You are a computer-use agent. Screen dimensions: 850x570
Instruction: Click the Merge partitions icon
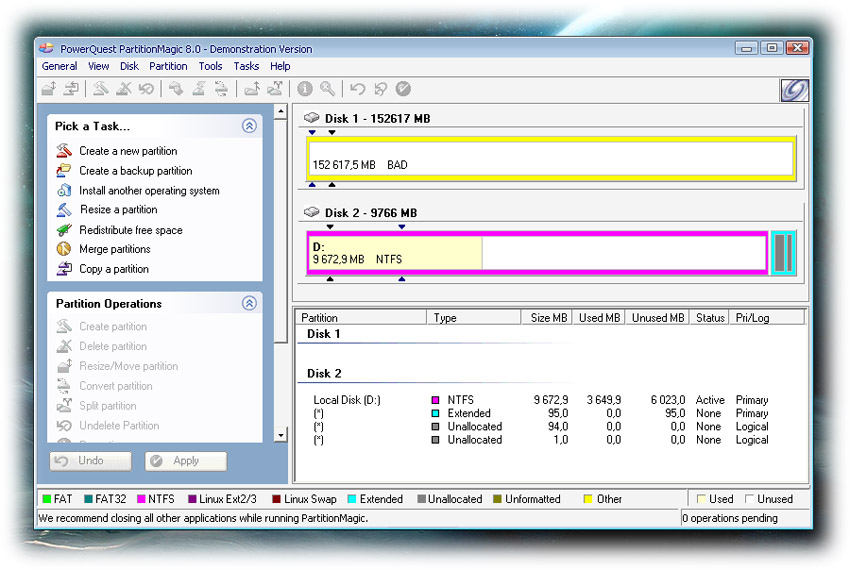(64, 249)
